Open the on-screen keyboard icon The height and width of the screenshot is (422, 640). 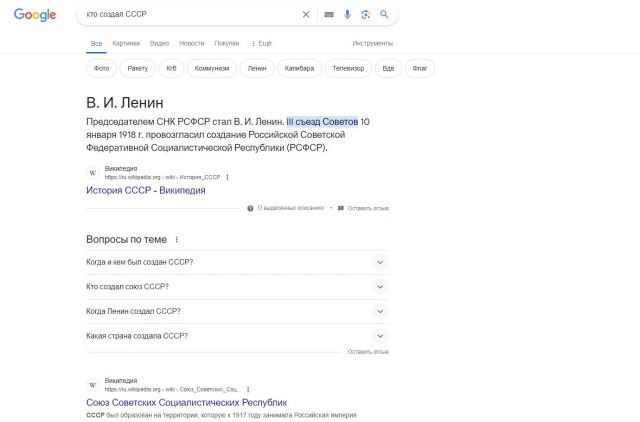click(x=329, y=15)
